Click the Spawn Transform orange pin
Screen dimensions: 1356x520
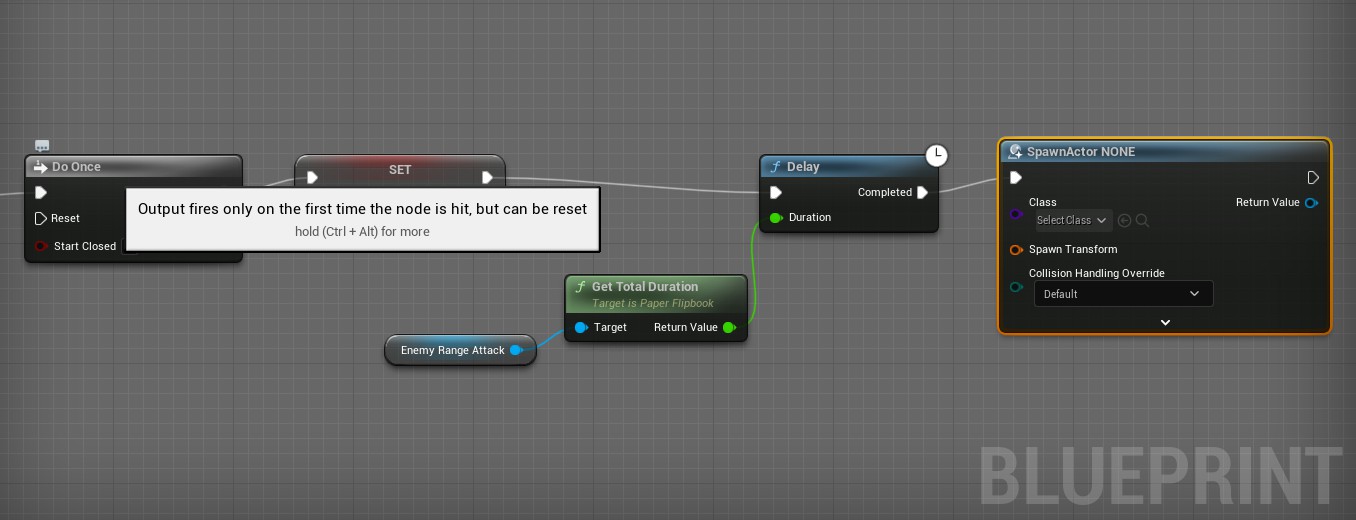(x=1016, y=249)
